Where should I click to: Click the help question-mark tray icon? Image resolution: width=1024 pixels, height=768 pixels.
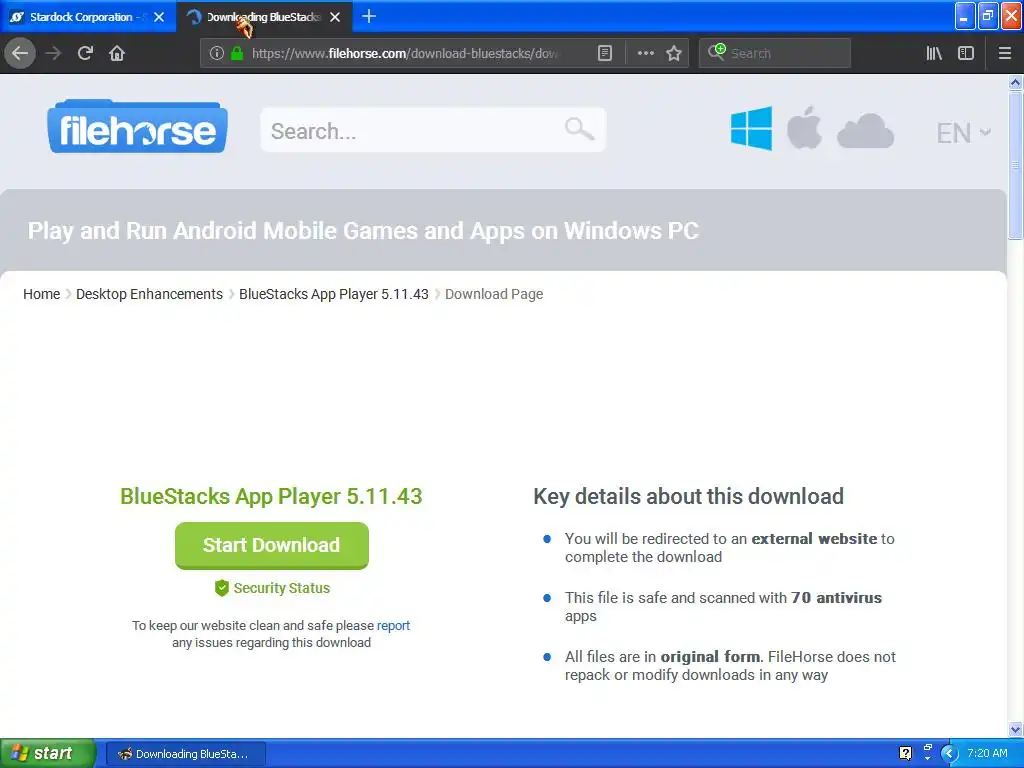(905, 753)
